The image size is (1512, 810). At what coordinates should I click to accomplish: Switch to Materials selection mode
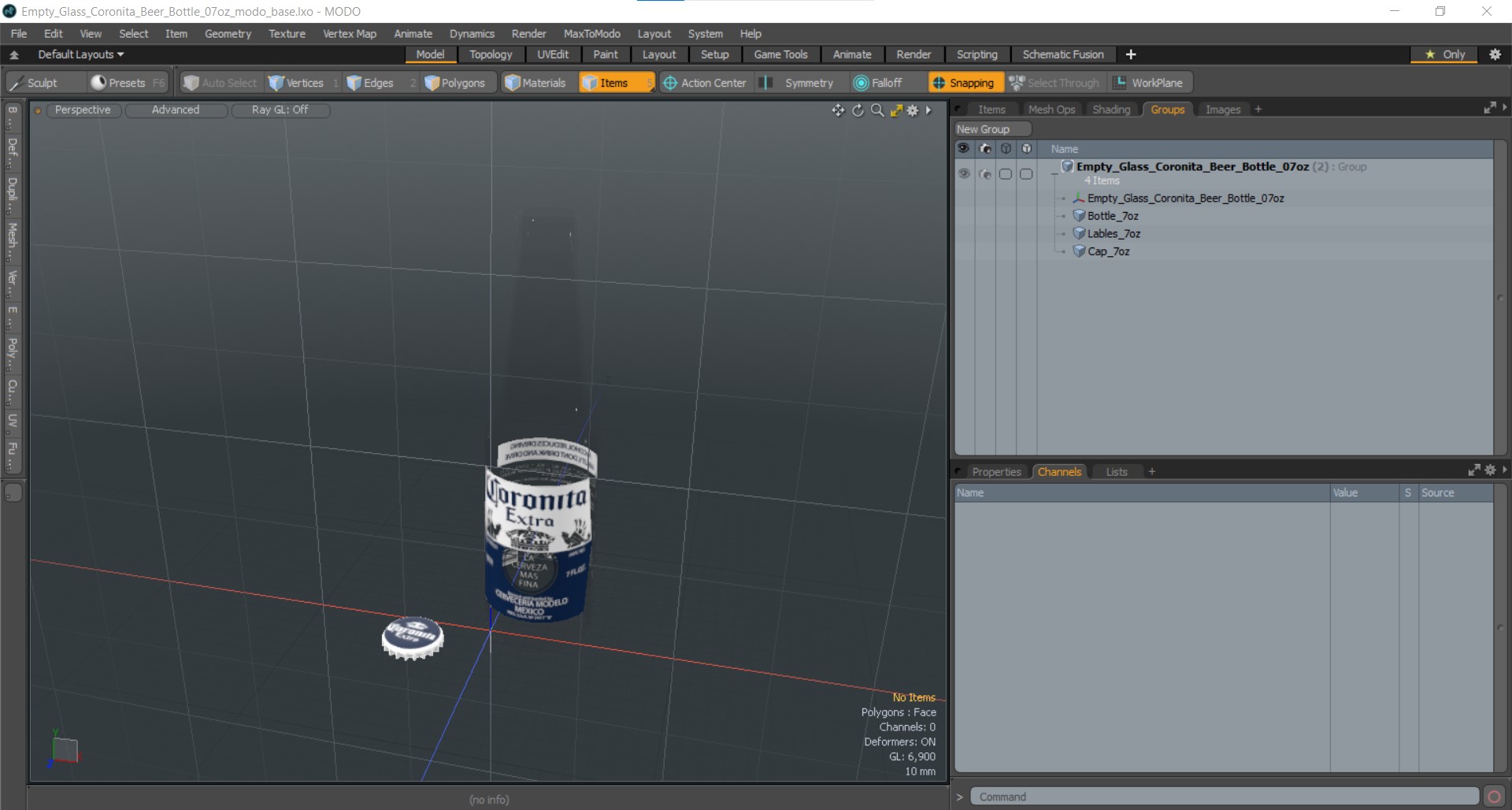(536, 83)
